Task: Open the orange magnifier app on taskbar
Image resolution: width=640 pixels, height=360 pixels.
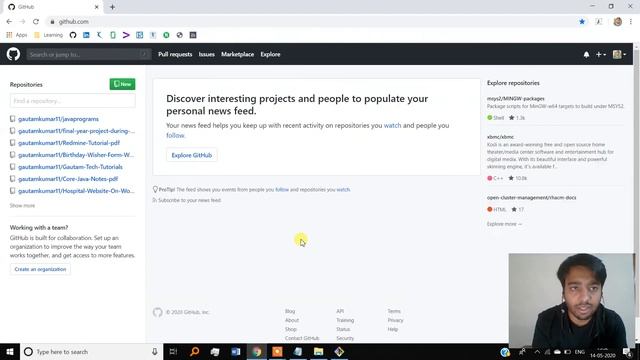Action: (x=194, y=351)
